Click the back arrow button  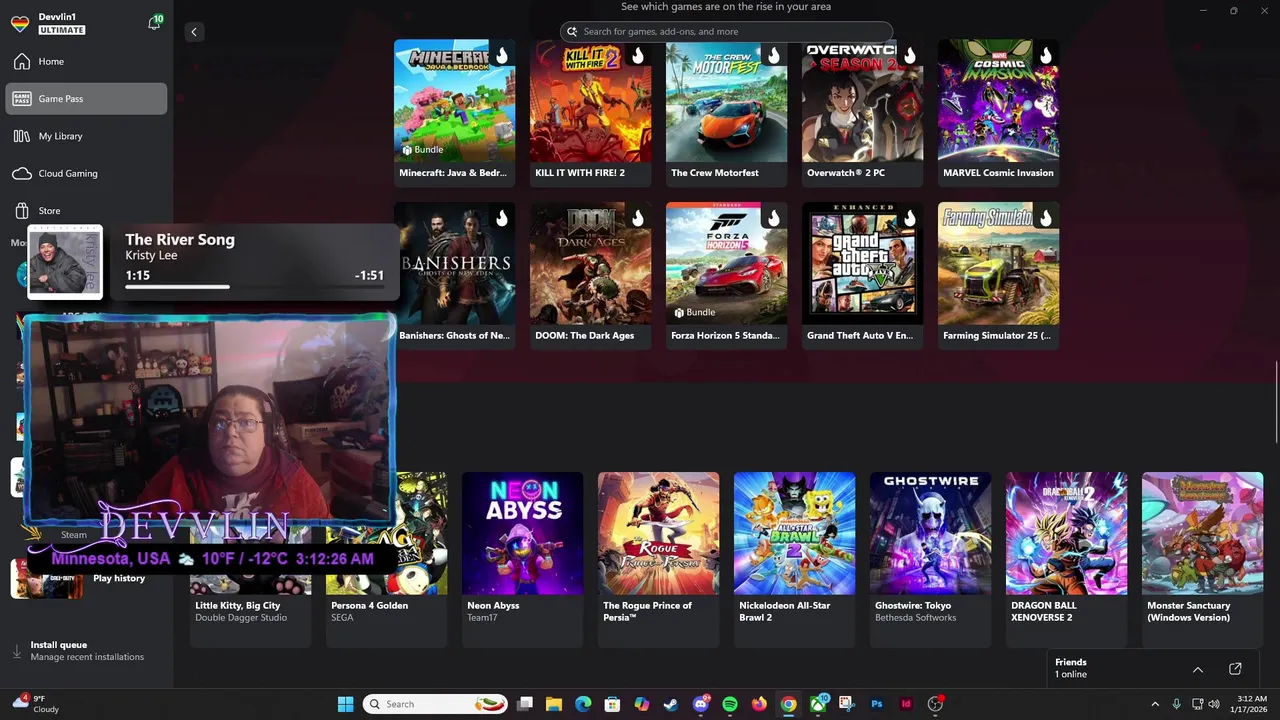pos(194,32)
